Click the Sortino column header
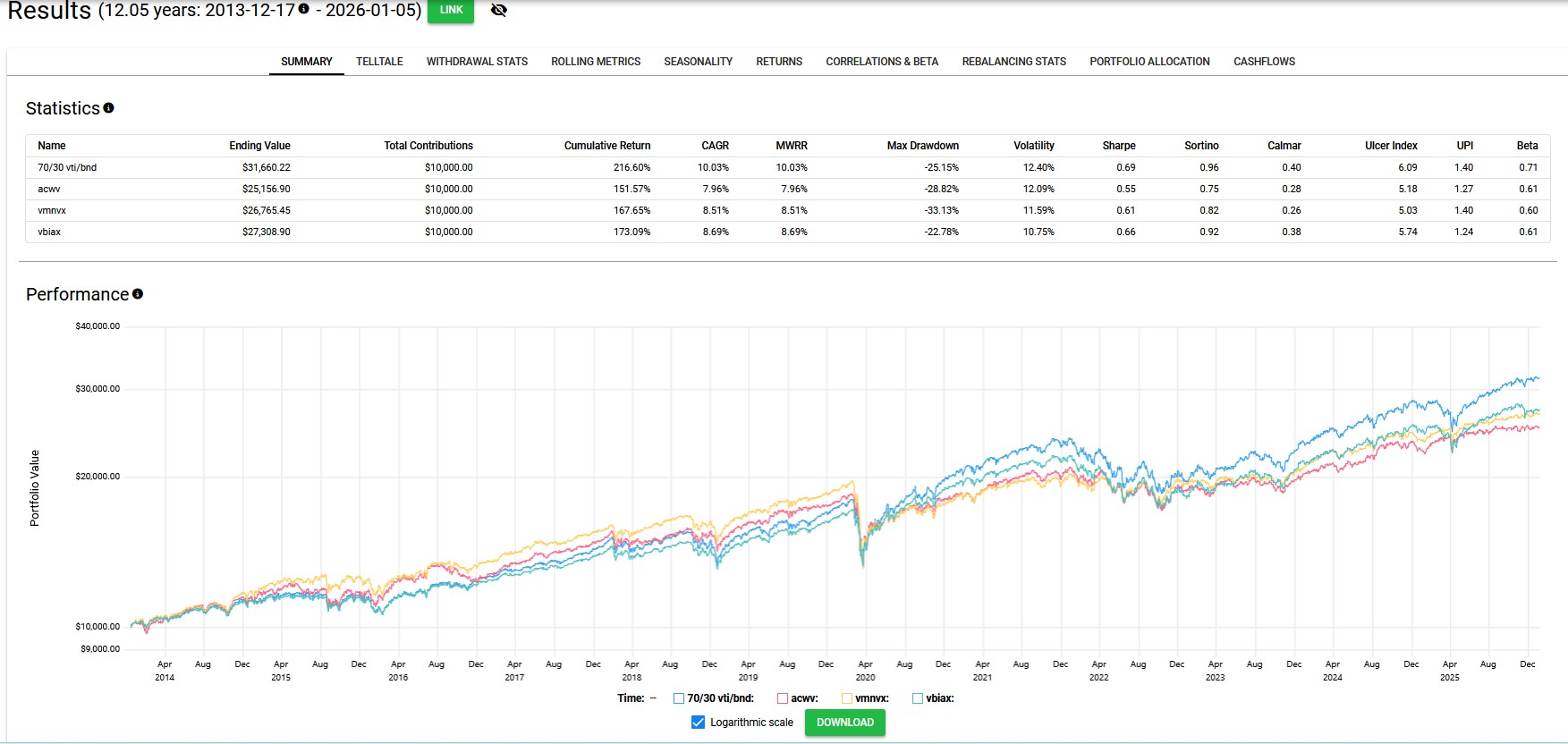This screenshot has width=1568, height=744. tap(1201, 146)
